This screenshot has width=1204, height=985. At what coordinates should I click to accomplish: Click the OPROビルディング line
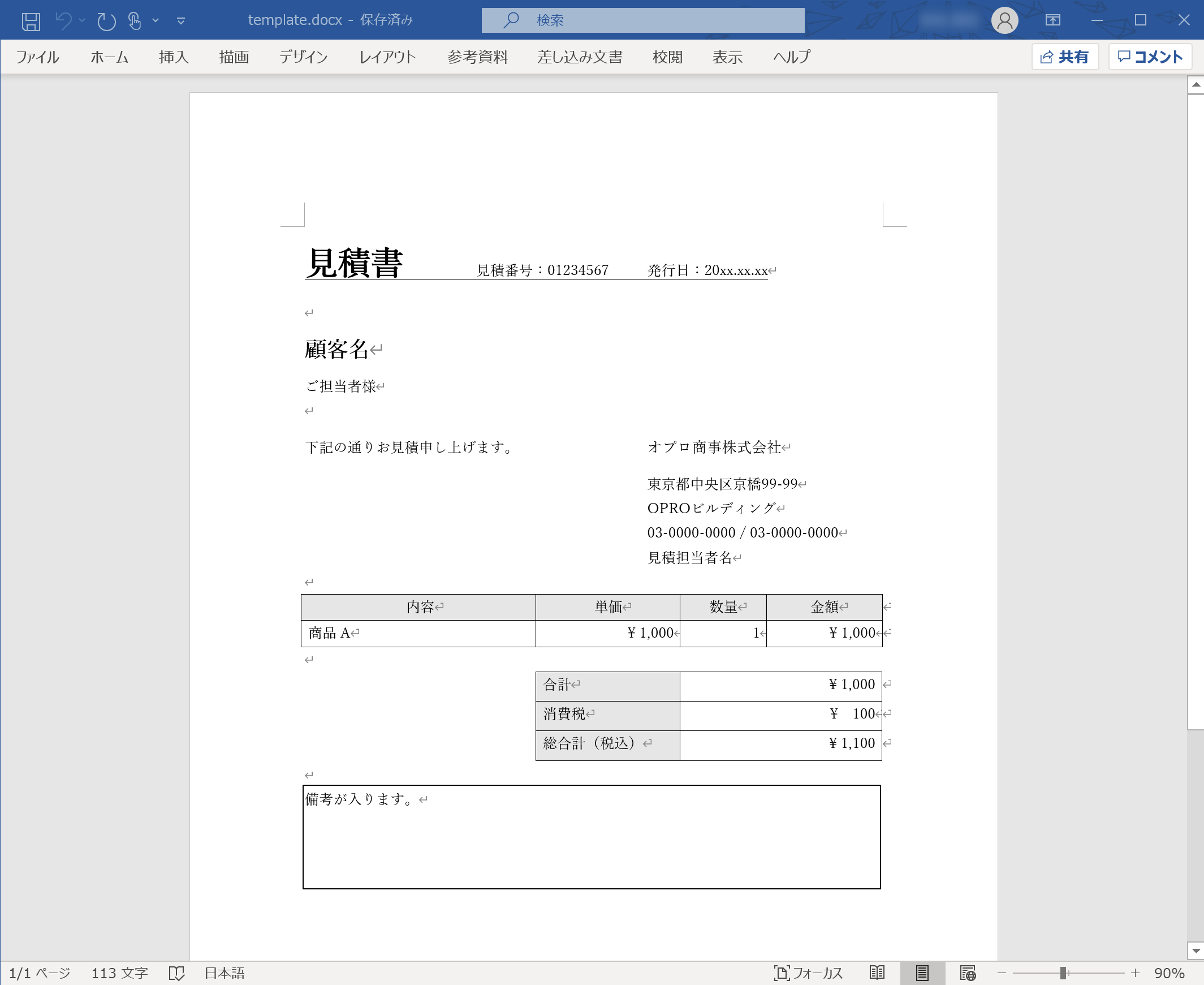712,509
